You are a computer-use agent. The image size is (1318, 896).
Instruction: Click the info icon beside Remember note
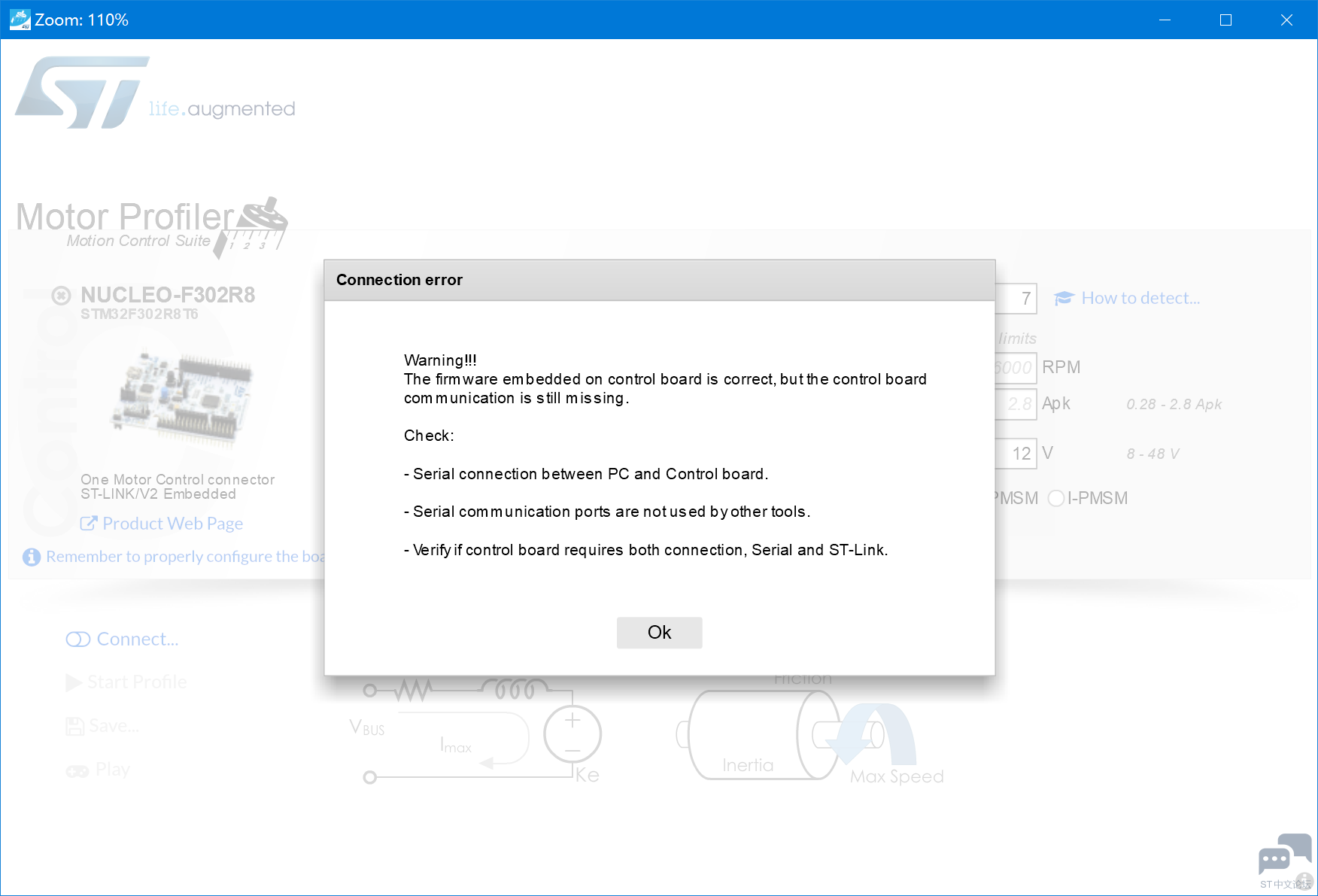(x=32, y=557)
